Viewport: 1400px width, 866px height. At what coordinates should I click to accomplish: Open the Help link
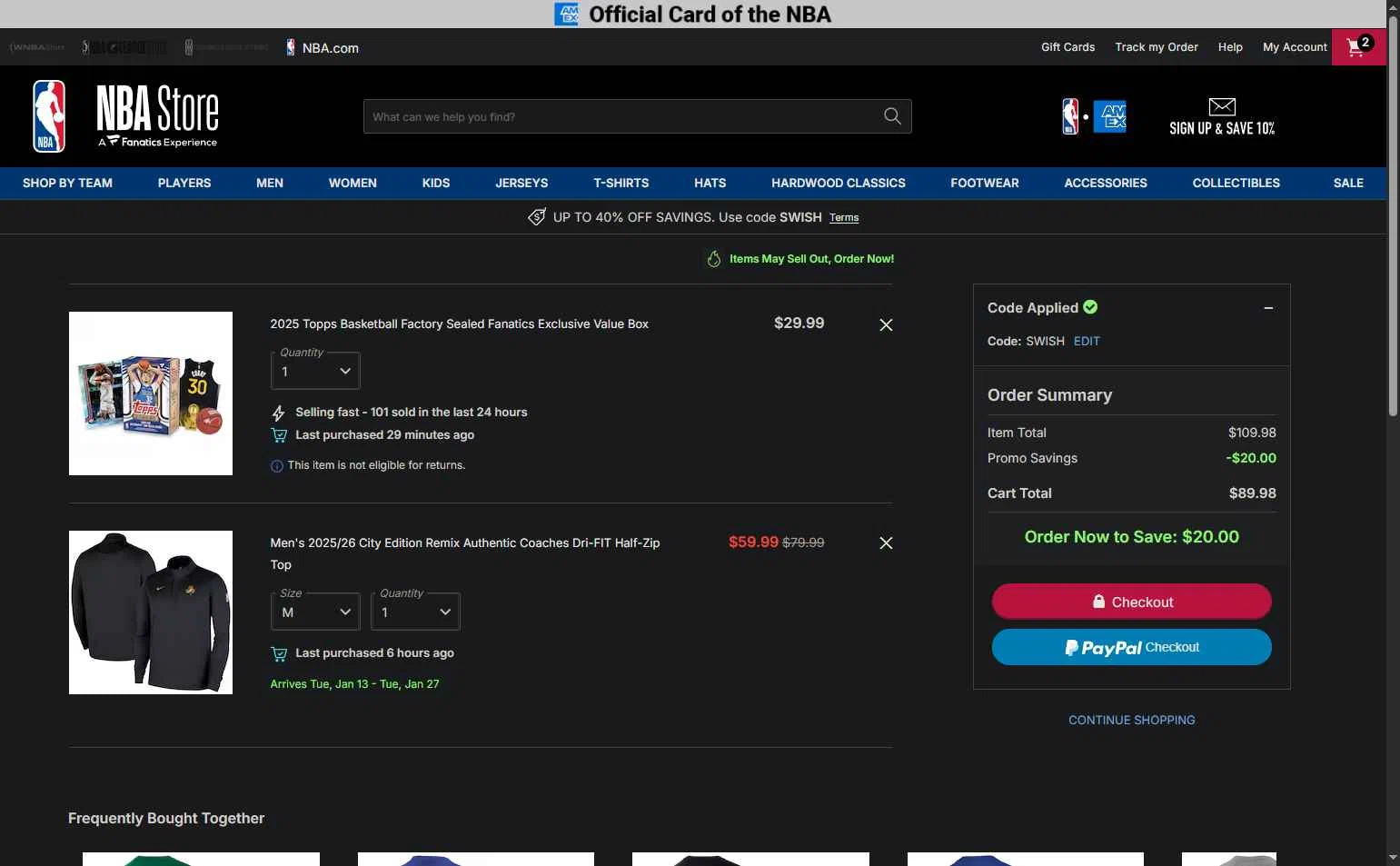click(1230, 47)
